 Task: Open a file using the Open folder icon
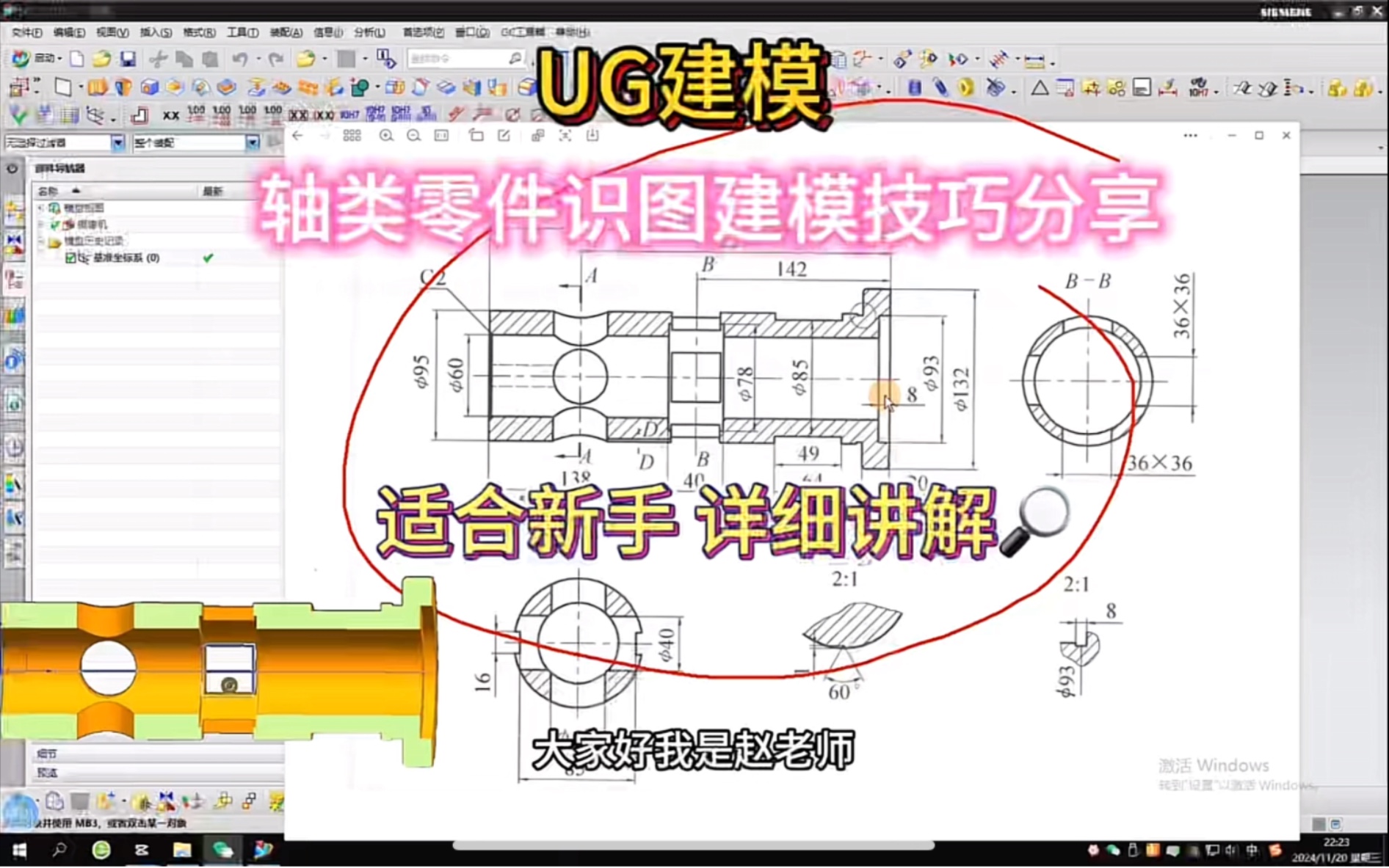coord(101,58)
